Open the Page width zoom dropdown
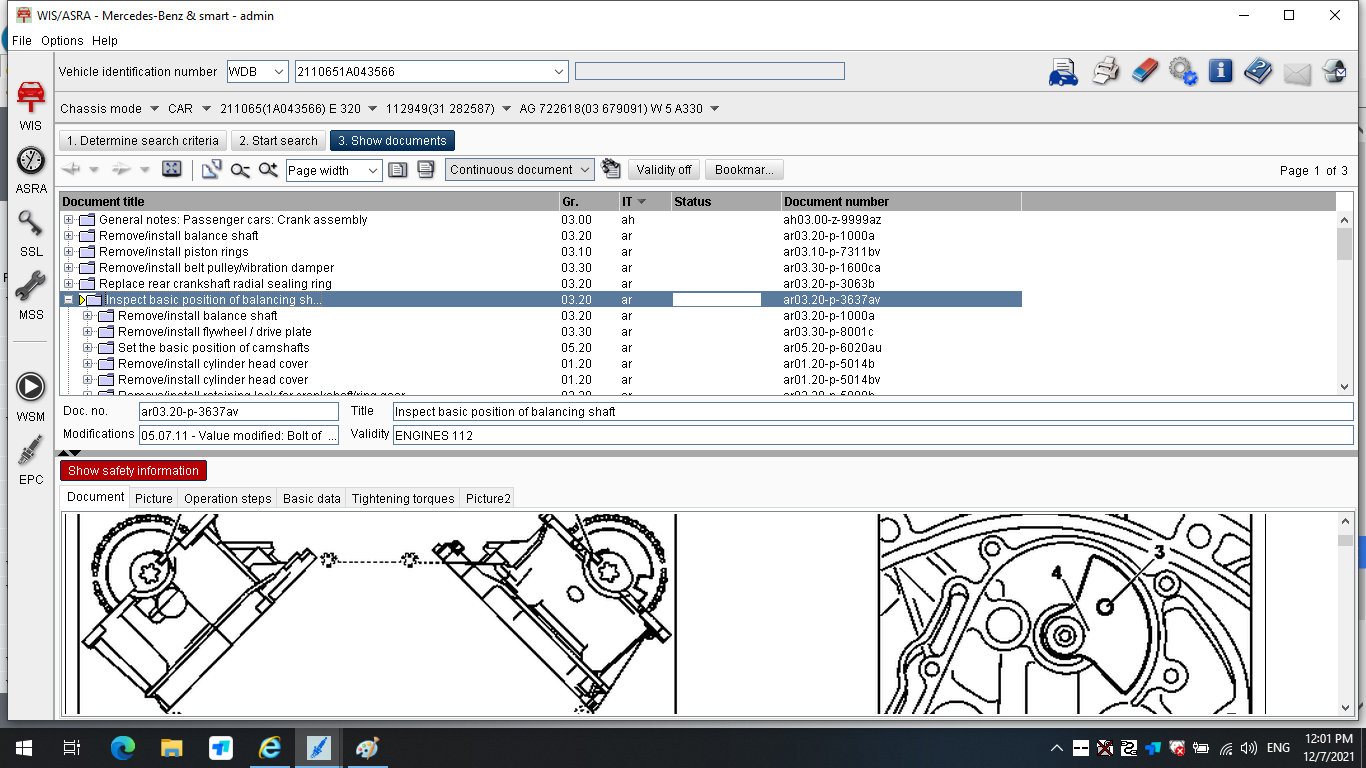 click(x=373, y=171)
